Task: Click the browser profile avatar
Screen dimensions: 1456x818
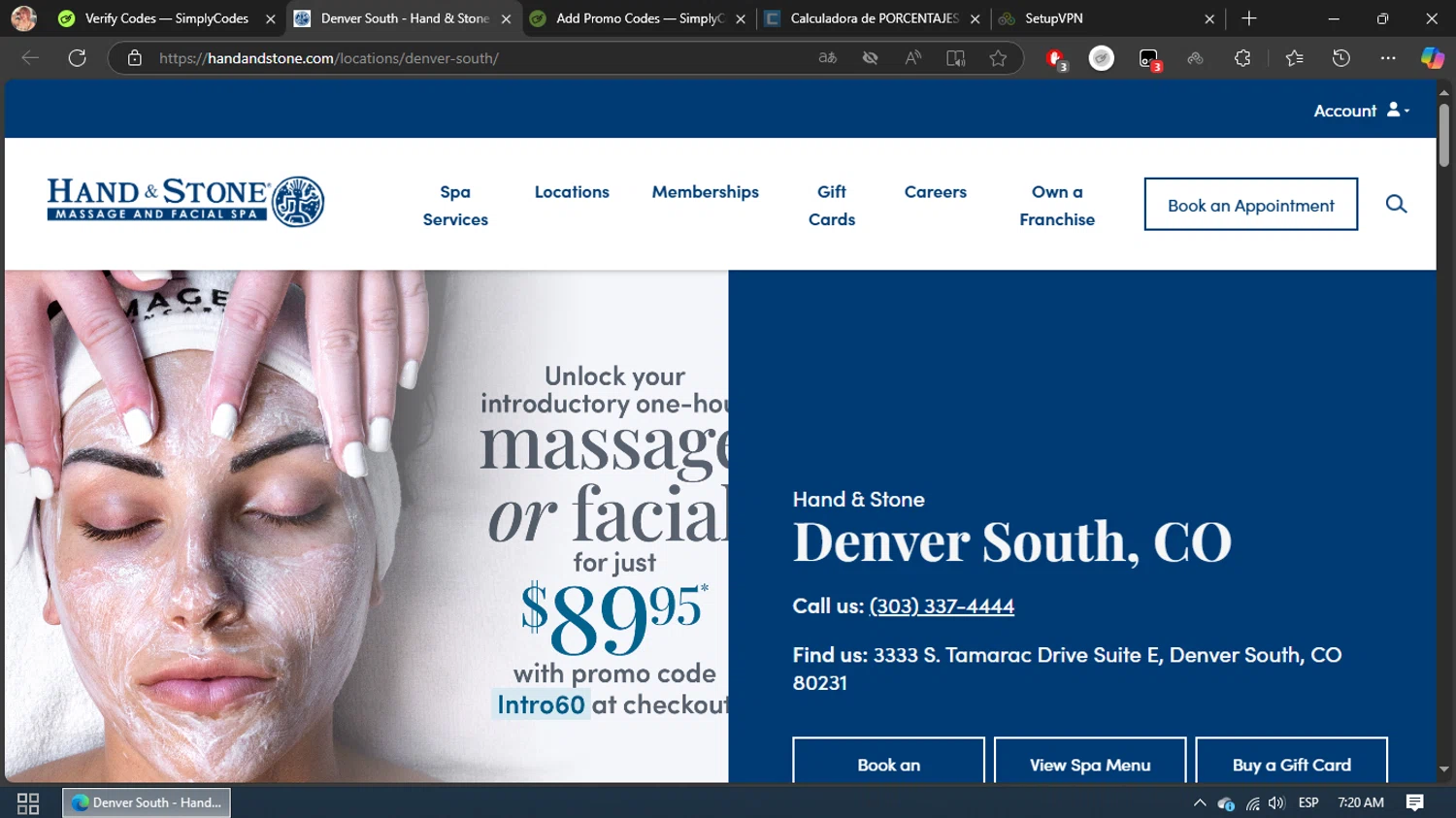Action: tap(23, 18)
